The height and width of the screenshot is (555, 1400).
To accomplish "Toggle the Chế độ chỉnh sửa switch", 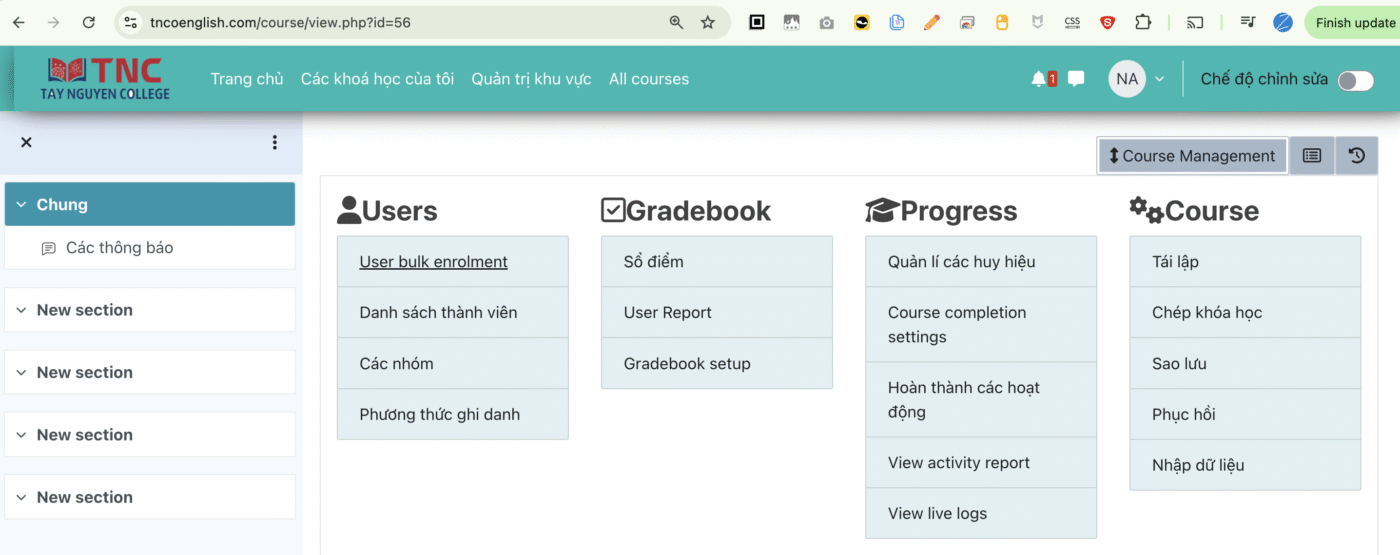I will [x=1355, y=80].
